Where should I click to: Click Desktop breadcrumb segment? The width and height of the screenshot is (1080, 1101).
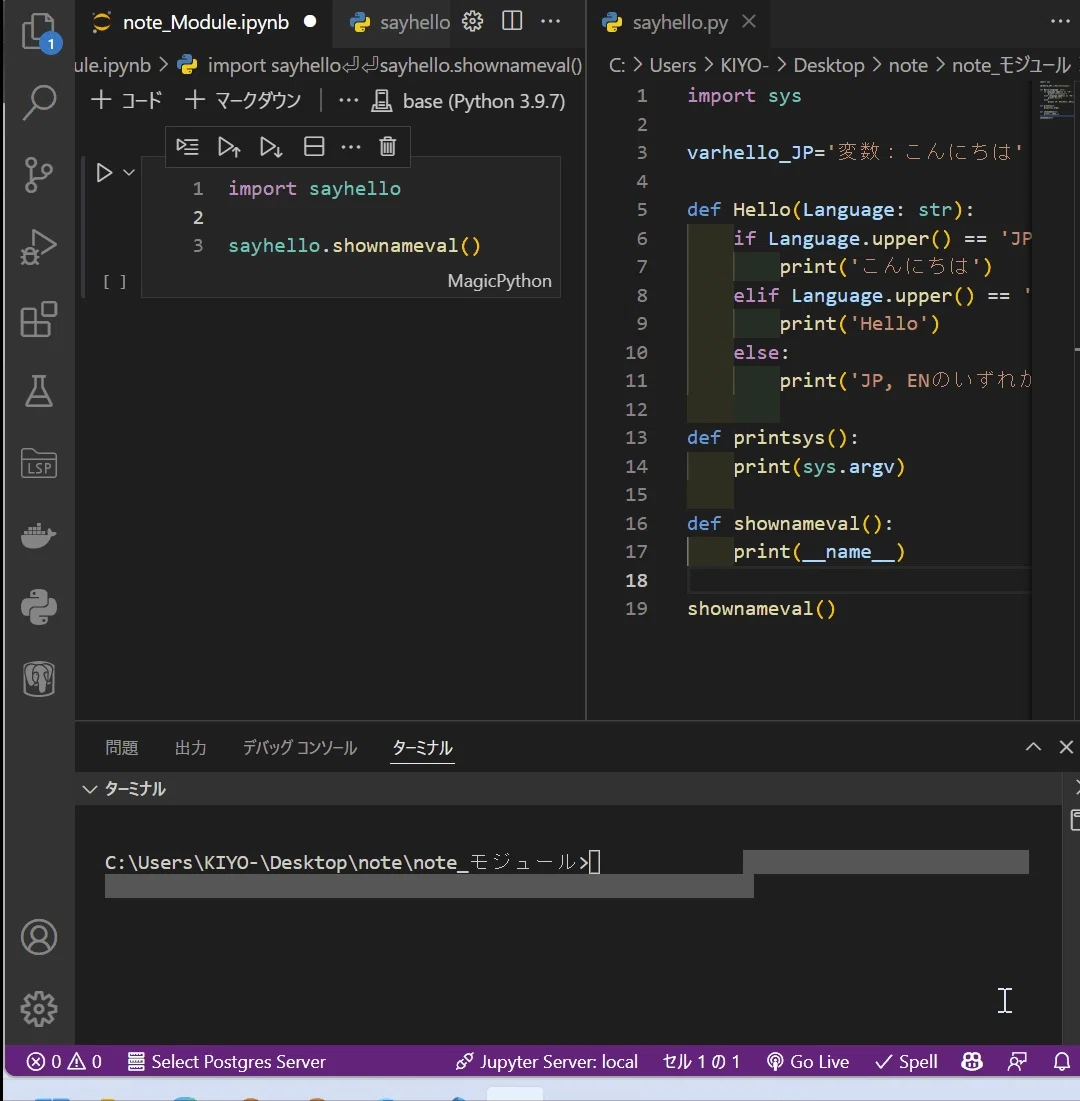pos(829,65)
